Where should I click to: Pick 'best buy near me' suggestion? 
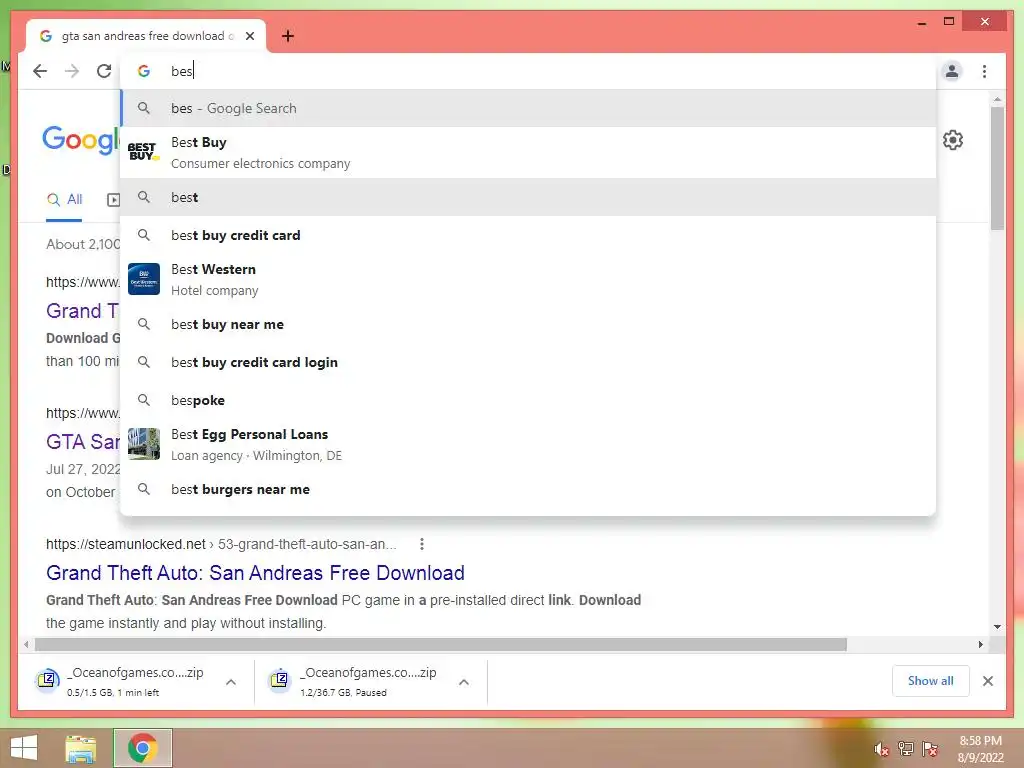[529, 325]
